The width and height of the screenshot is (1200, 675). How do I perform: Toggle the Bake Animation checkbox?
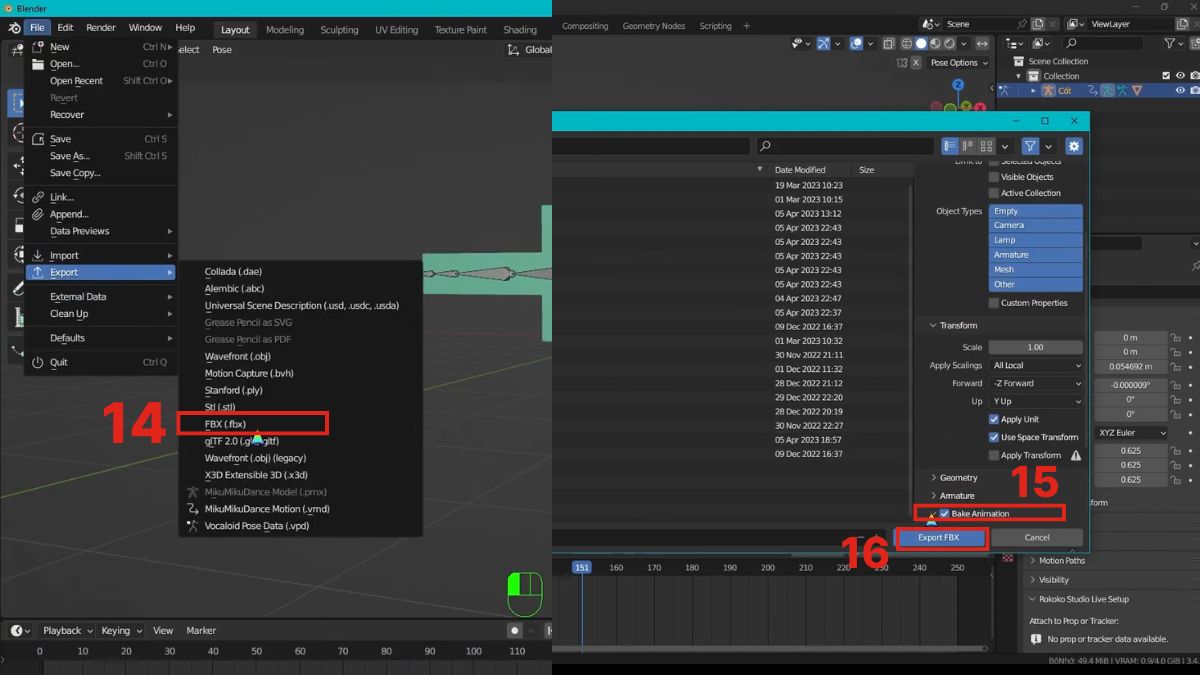[x=944, y=514]
